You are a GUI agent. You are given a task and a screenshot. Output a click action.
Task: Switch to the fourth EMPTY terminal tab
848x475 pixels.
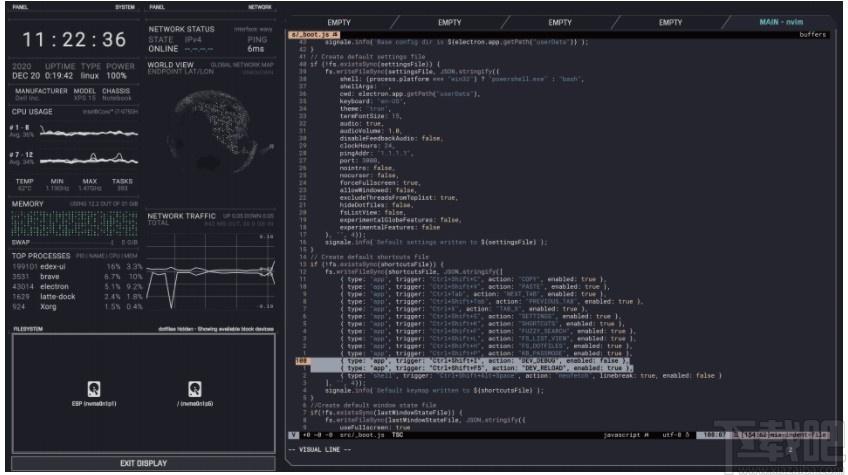pyautogui.click(x=670, y=23)
